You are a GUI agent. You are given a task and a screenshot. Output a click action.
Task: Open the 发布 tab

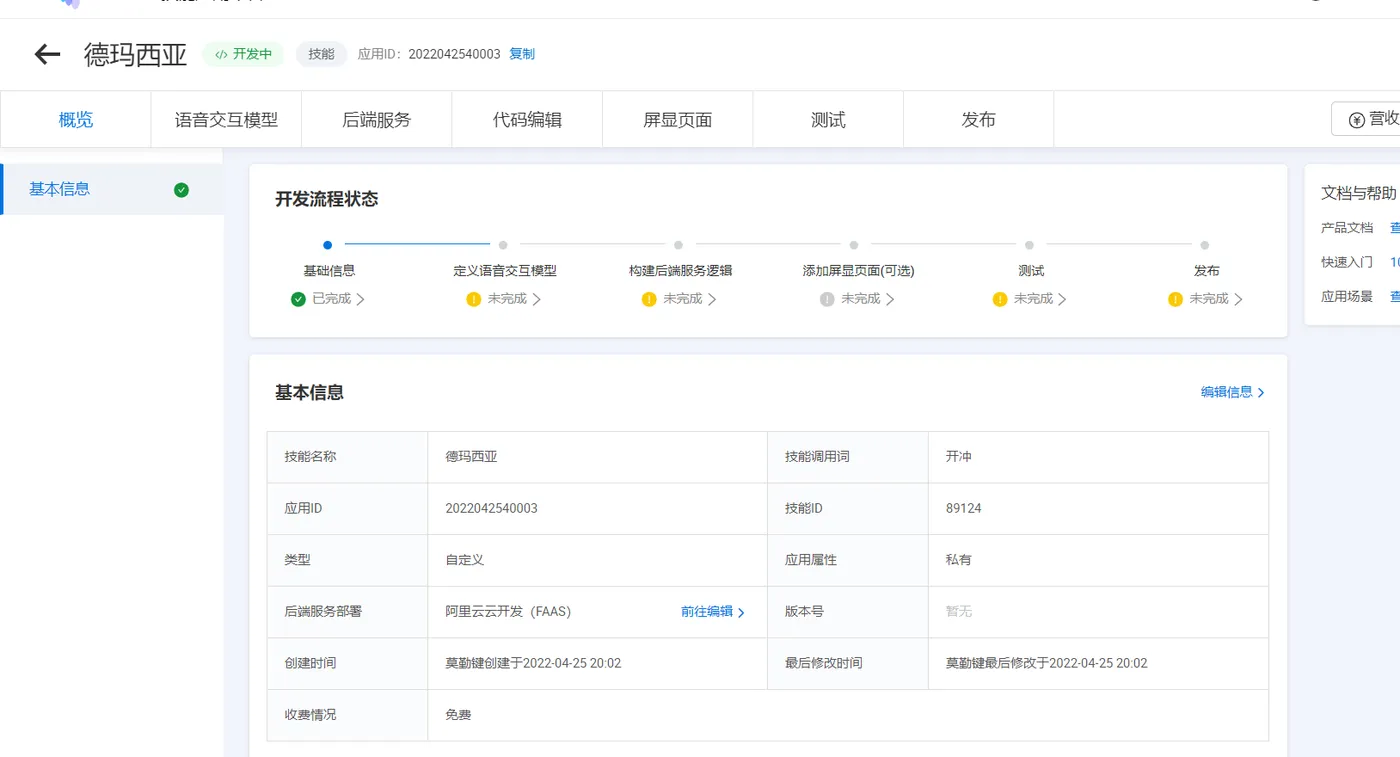pos(979,120)
